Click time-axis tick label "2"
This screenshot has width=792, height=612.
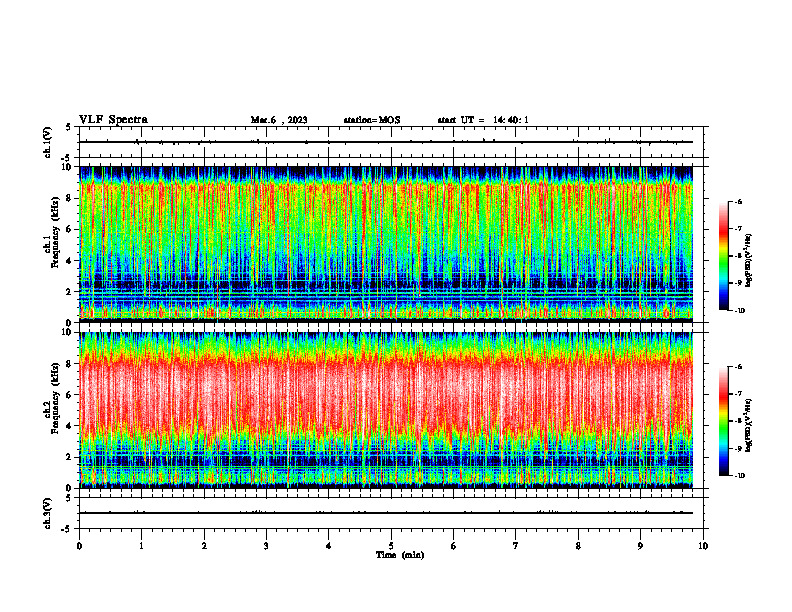pyautogui.click(x=204, y=546)
